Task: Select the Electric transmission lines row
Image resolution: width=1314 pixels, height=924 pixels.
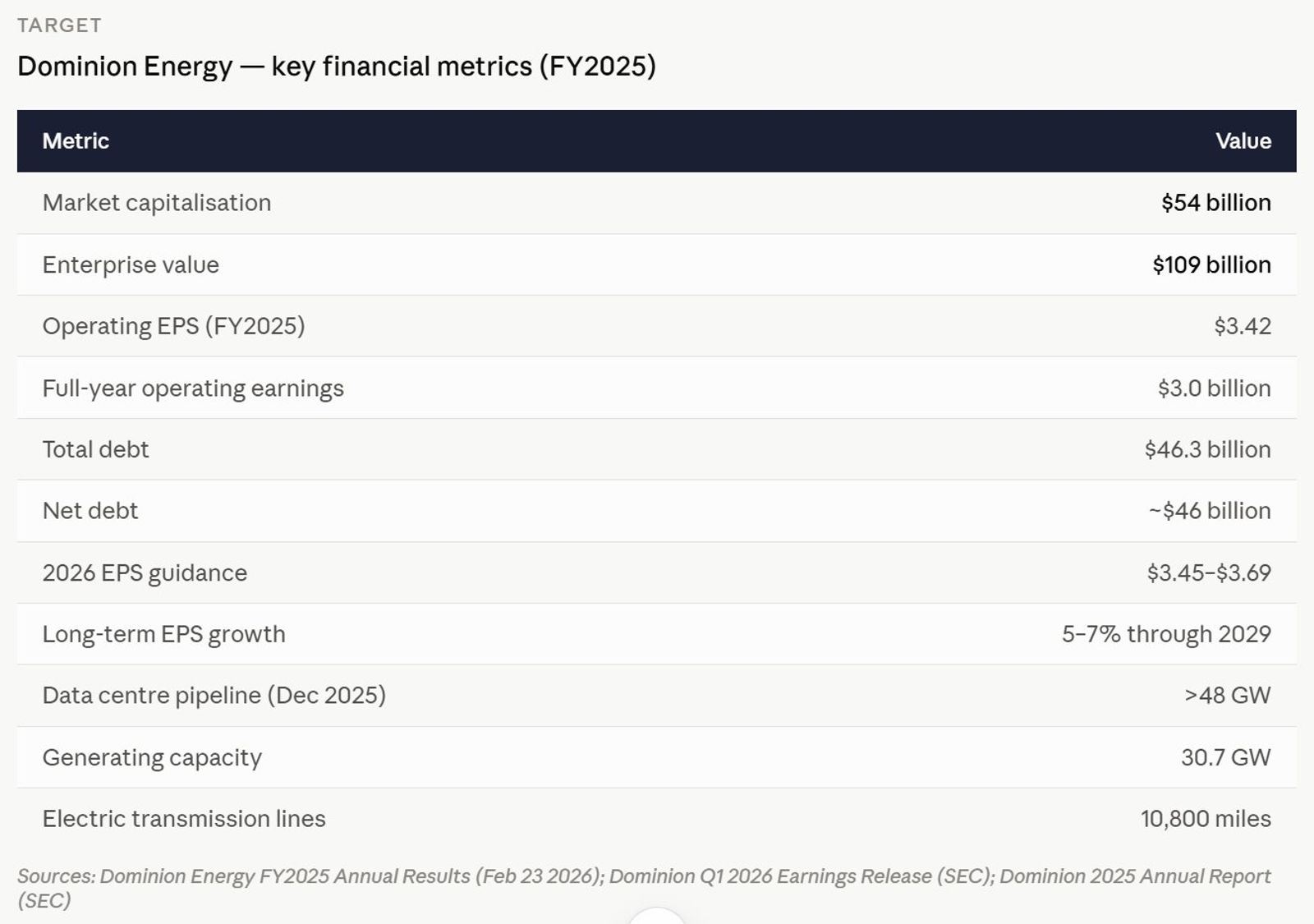Action: [x=657, y=819]
